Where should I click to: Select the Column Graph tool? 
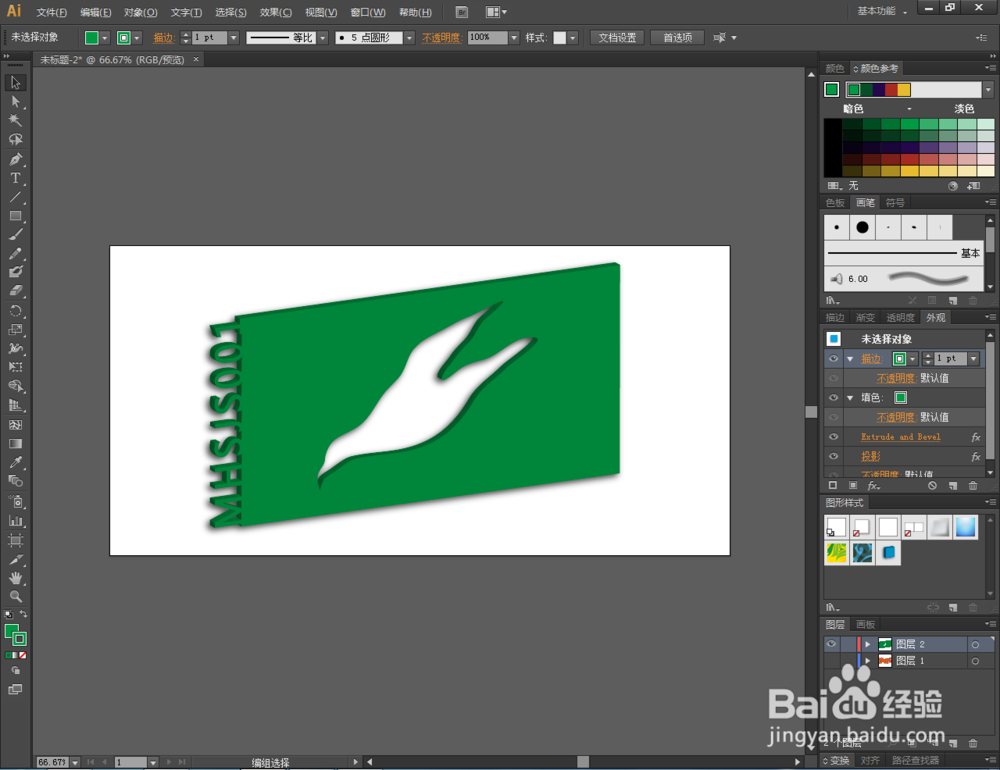coord(15,521)
